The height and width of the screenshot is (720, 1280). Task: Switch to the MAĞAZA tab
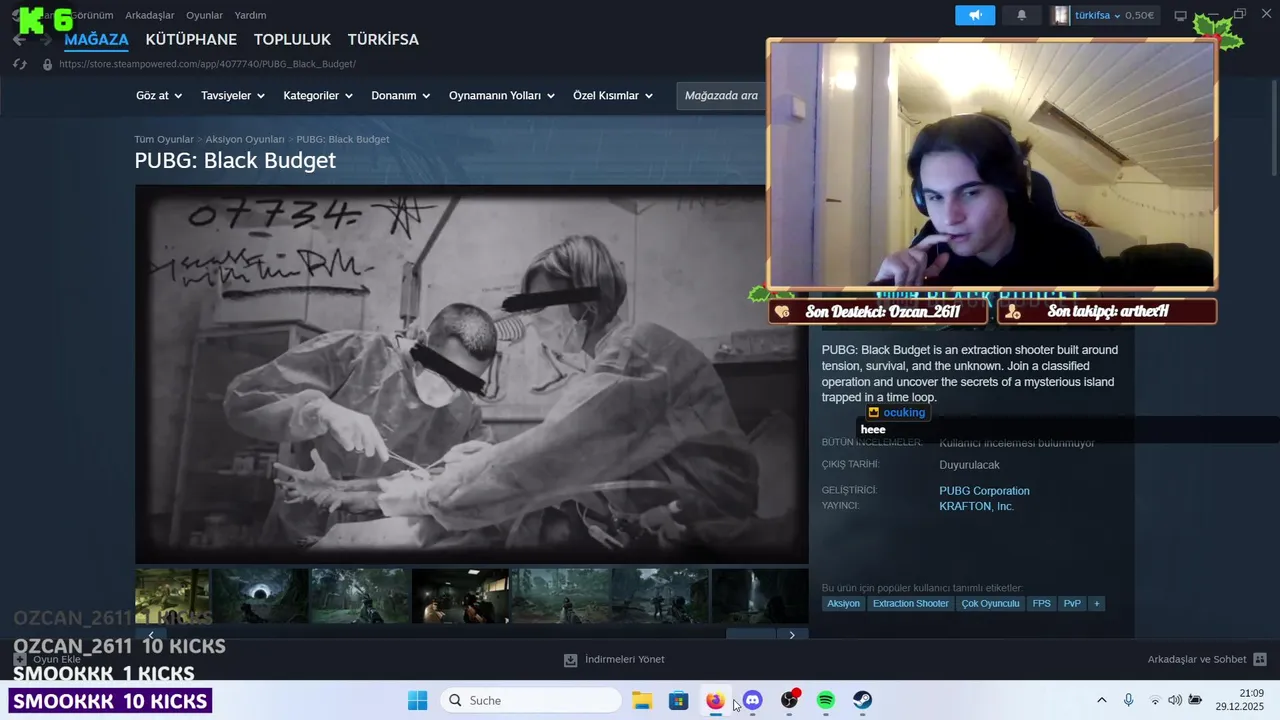tap(96, 39)
